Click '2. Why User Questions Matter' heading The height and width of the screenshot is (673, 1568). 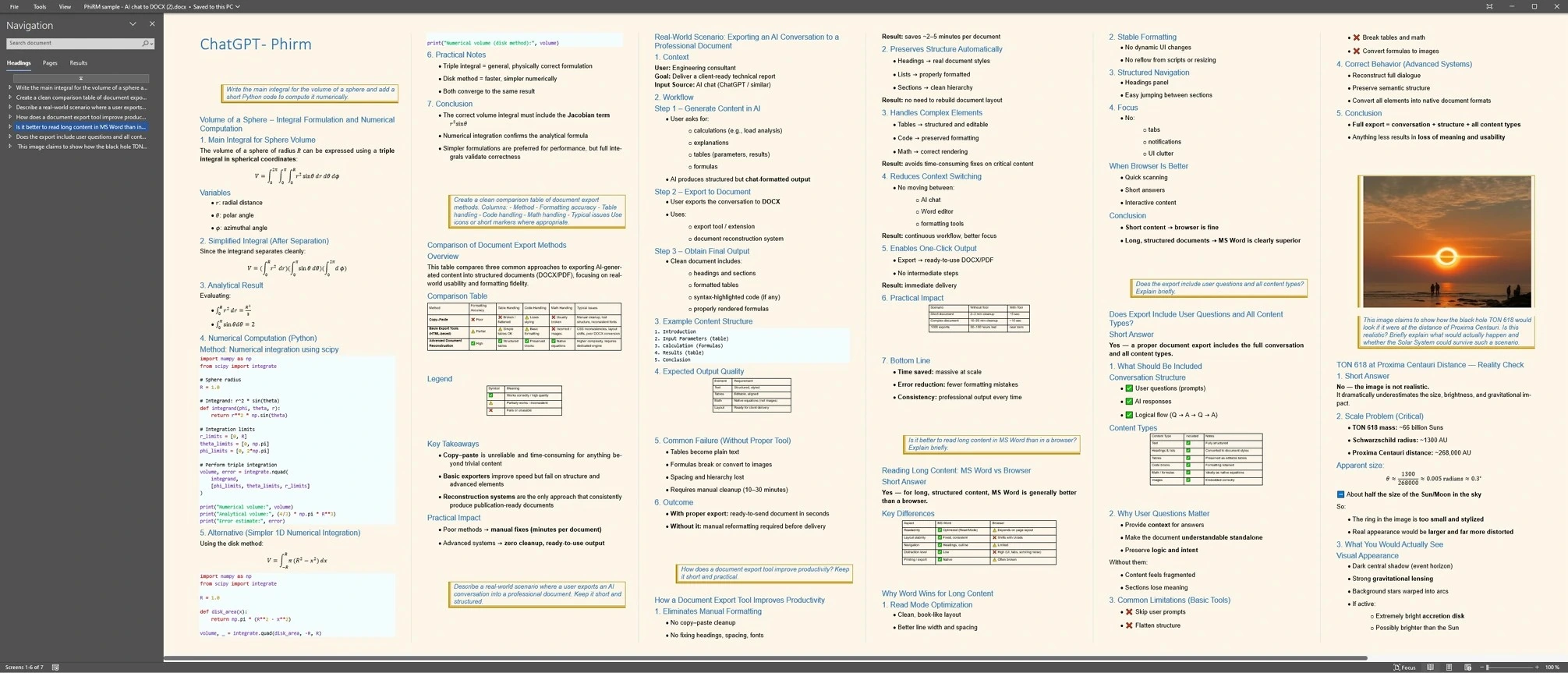click(1159, 514)
